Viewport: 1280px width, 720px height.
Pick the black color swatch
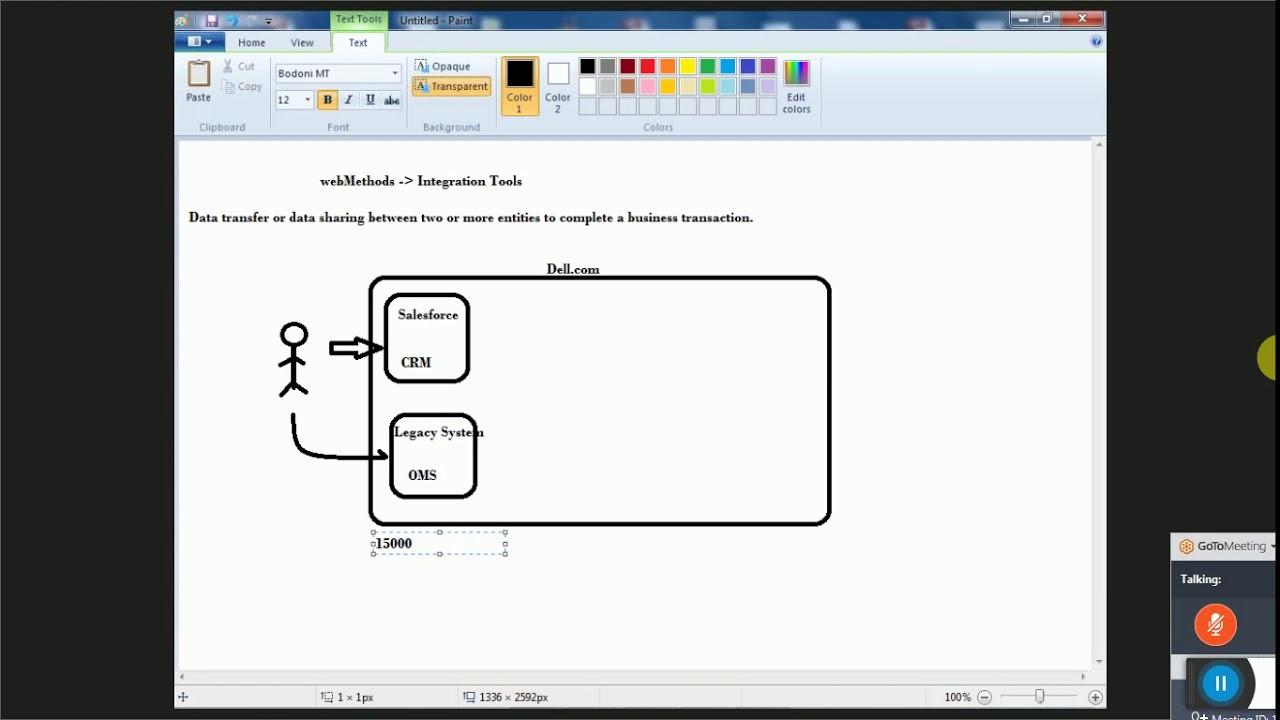588,67
